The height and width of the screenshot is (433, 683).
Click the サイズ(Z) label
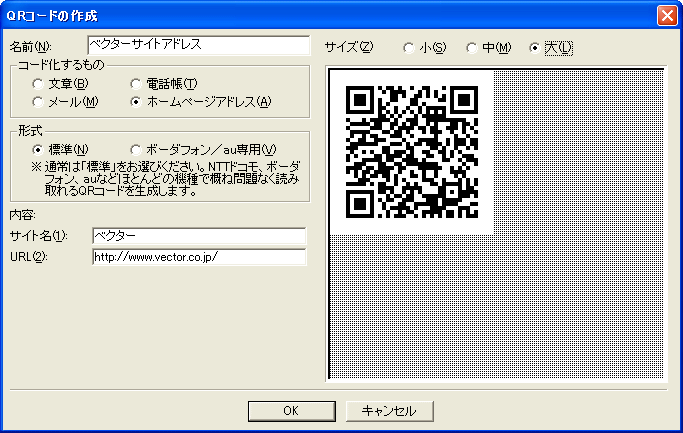349,47
